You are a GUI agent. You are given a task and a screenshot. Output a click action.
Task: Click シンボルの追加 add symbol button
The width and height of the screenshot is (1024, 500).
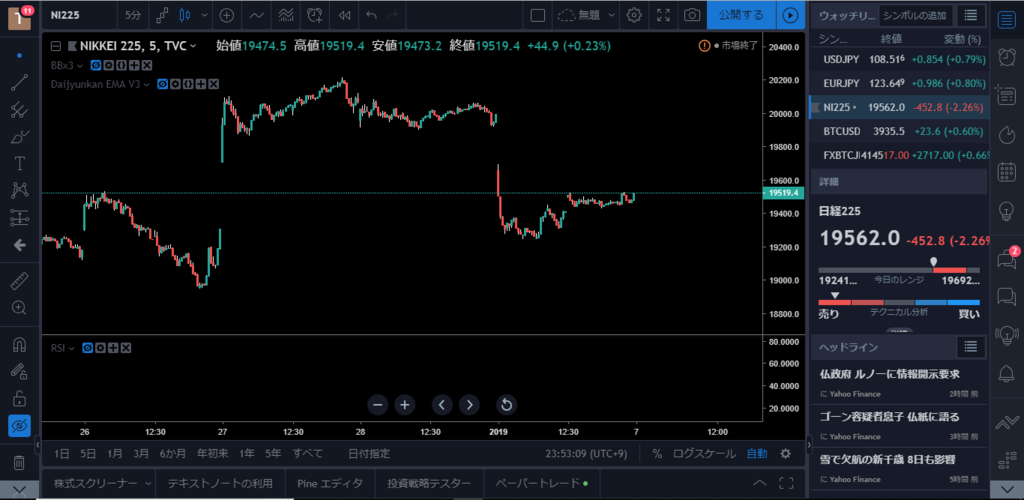pyautogui.click(x=914, y=15)
